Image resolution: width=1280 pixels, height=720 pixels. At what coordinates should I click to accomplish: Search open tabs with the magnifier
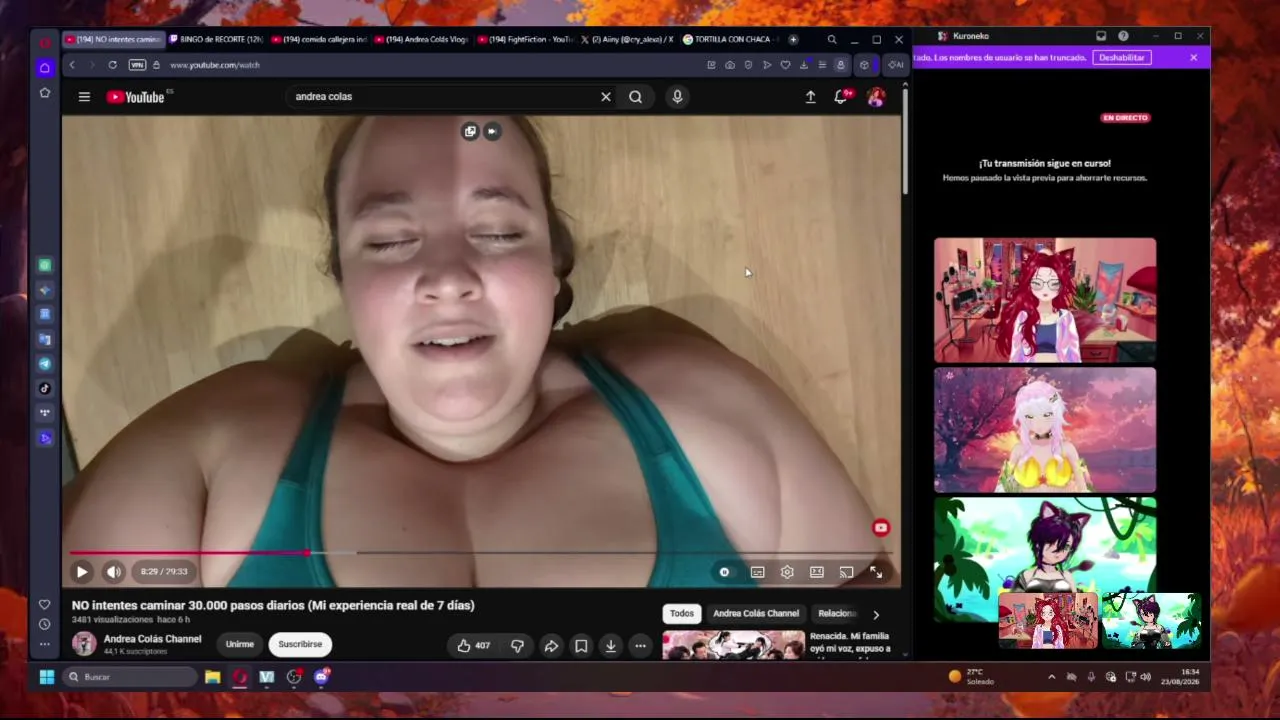(832, 40)
